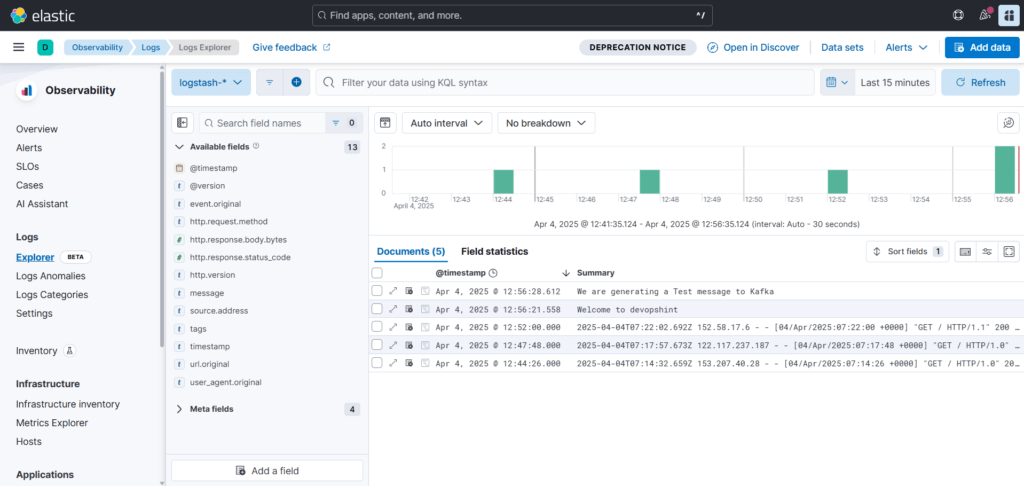Open degraded docs icon in 12:56:21.558 row
Viewport: 1024px width, 486px height.
click(x=409, y=308)
